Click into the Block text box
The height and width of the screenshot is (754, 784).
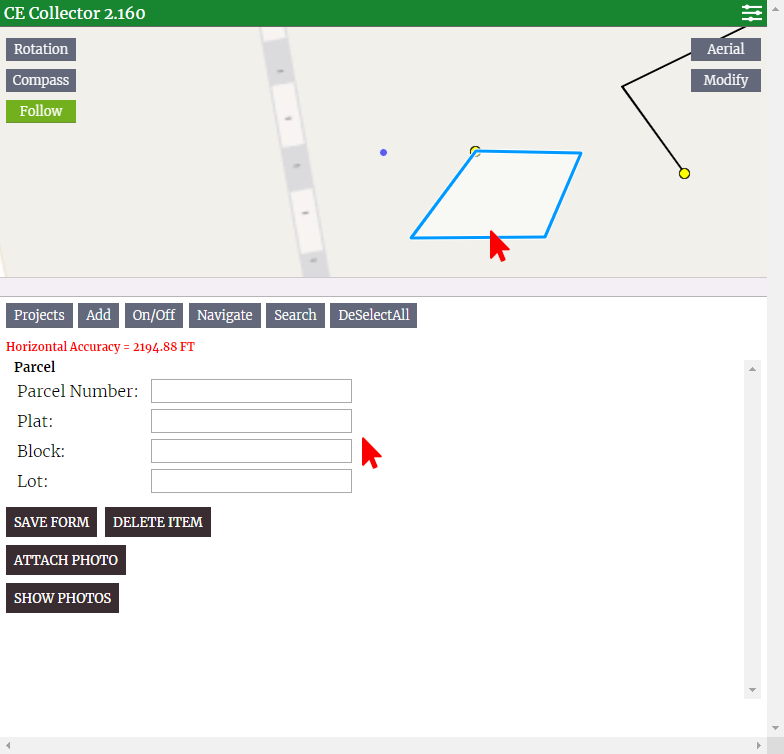(x=251, y=451)
